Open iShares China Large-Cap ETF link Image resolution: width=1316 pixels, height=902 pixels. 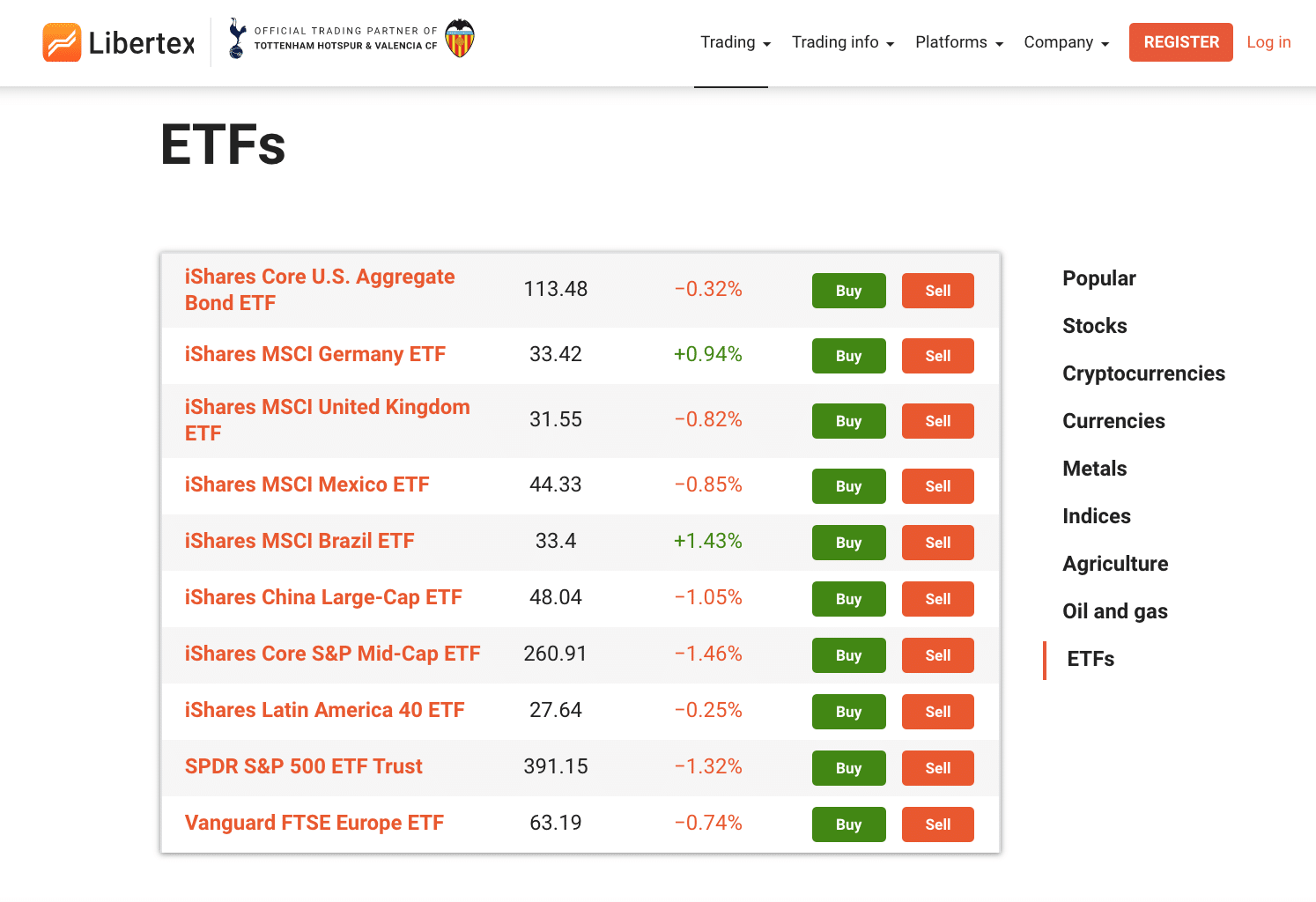pyautogui.click(x=323, y=597)
